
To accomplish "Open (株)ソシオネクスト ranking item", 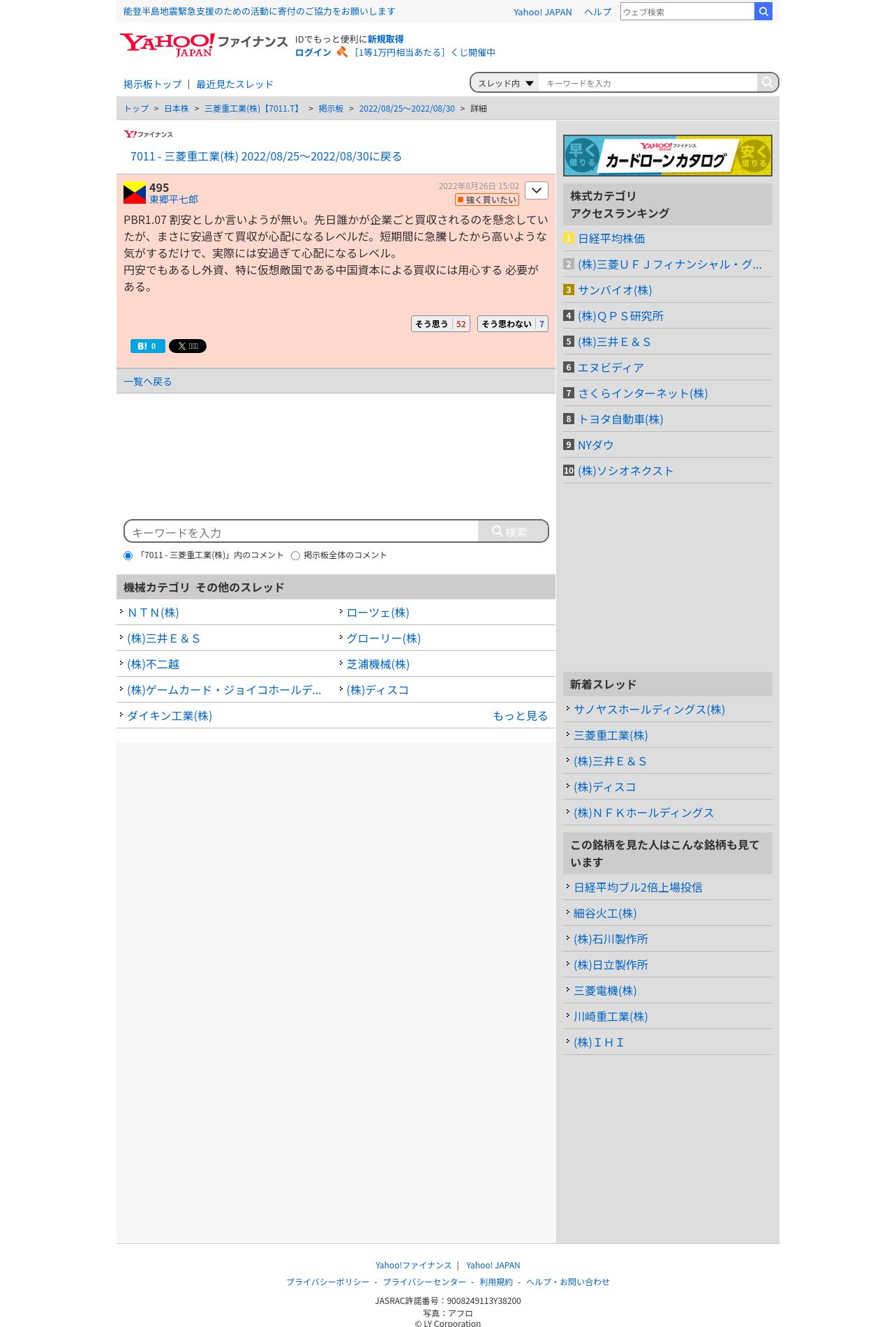I will click(626, 471).
